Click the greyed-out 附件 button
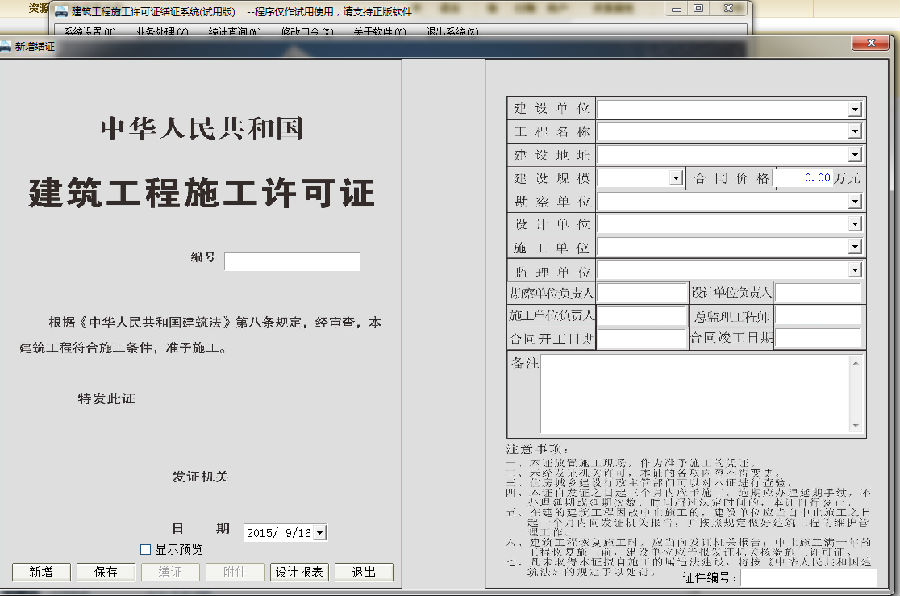This screenshot has width=900, height=596. pos(235,572)
